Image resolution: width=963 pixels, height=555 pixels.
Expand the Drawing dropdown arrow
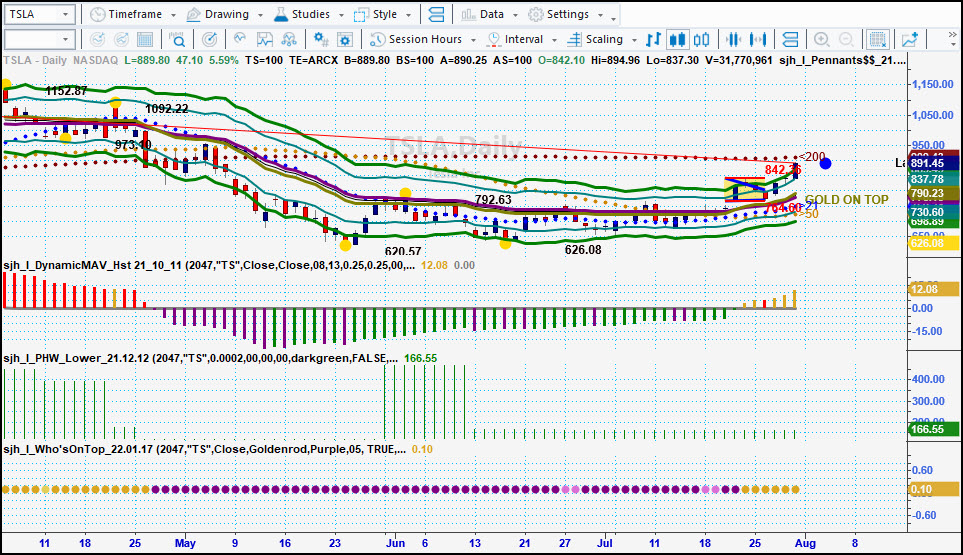point(260,15)
